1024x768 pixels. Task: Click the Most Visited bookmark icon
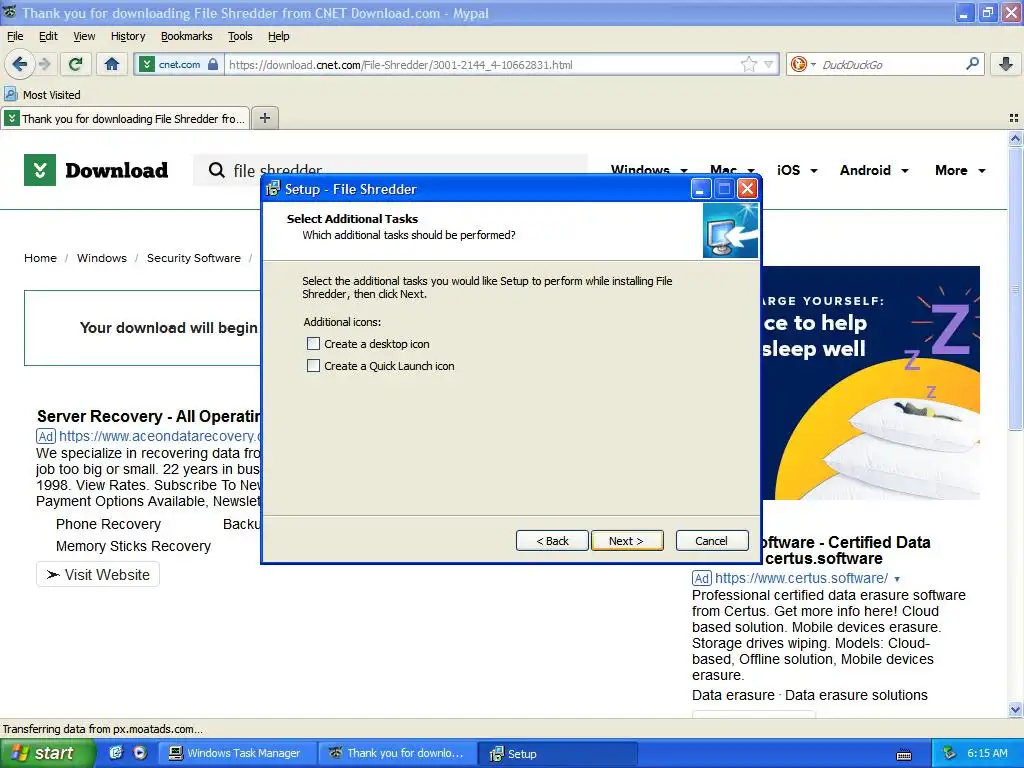tap(10, 95)
